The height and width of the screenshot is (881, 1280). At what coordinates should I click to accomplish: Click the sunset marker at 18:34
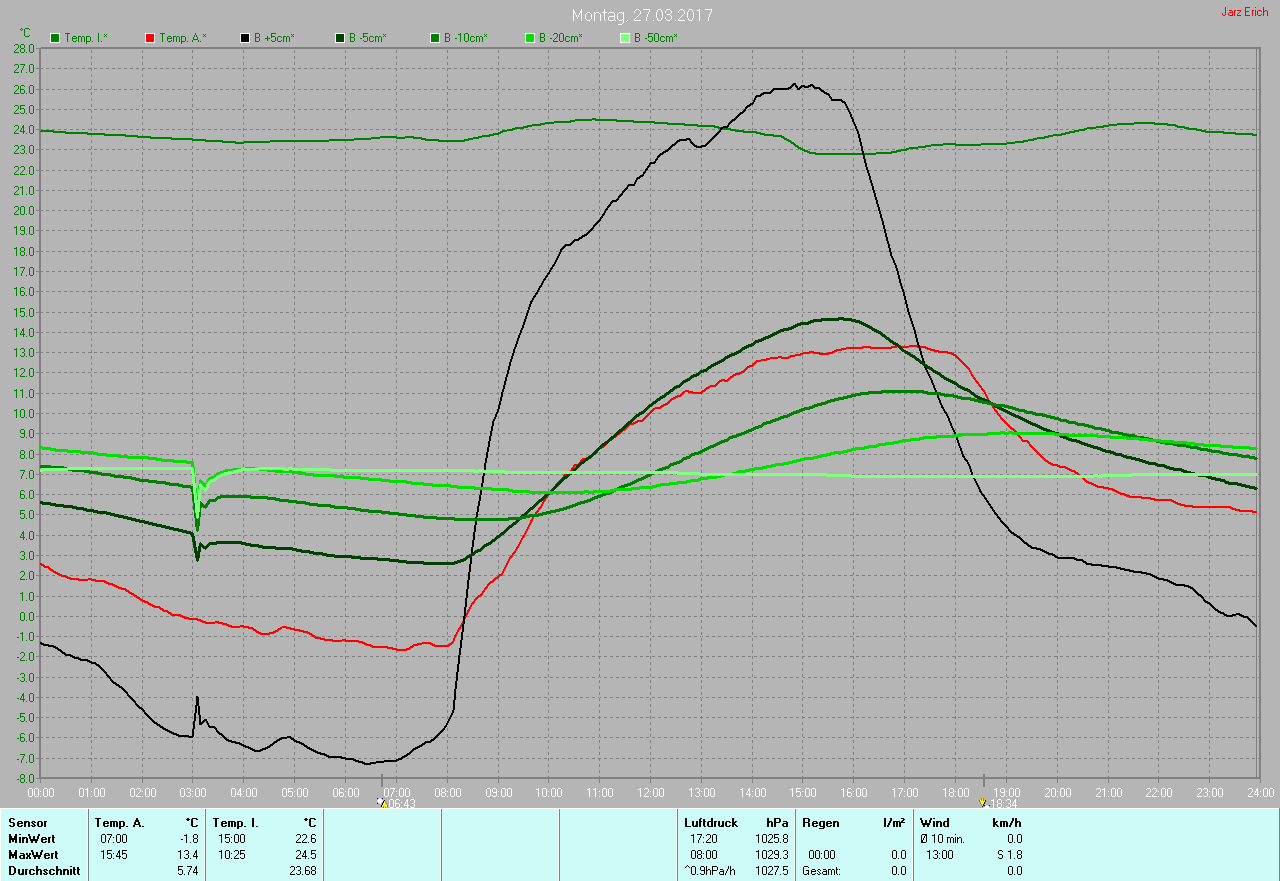pos(984,802)
